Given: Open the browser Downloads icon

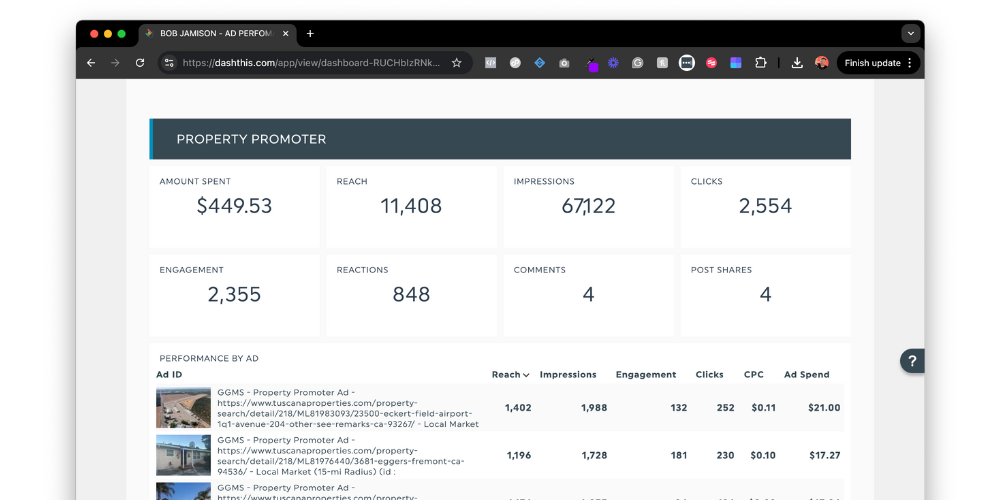Looking at the screenshot, I should [x=797, y=63].
